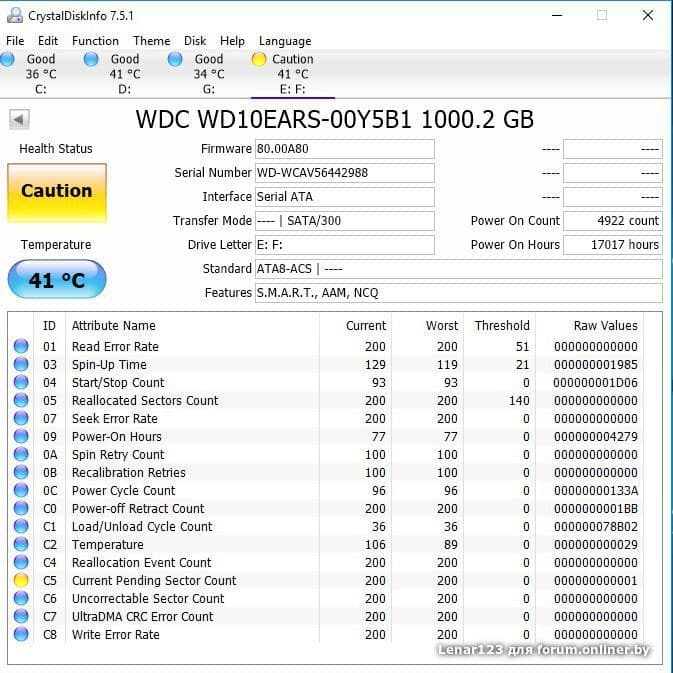The image size is (673, 673).
Task: Open the Edit menu
Action: click(x=48, y=41)
